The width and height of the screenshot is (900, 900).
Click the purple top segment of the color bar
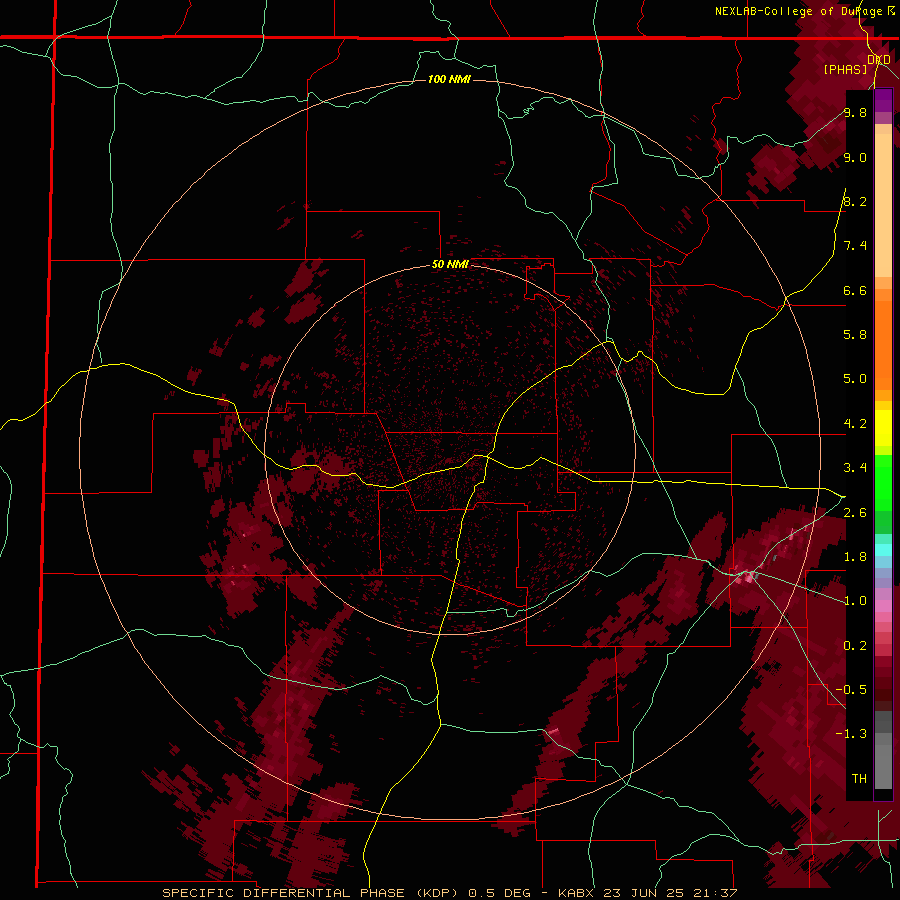pyautogui.click(x=883, y=100)
